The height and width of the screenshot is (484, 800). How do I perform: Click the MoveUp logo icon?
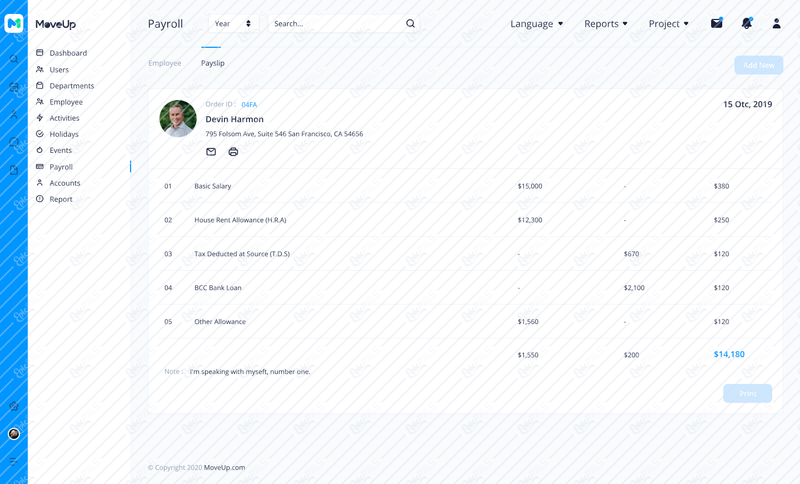tap(14, 23)
